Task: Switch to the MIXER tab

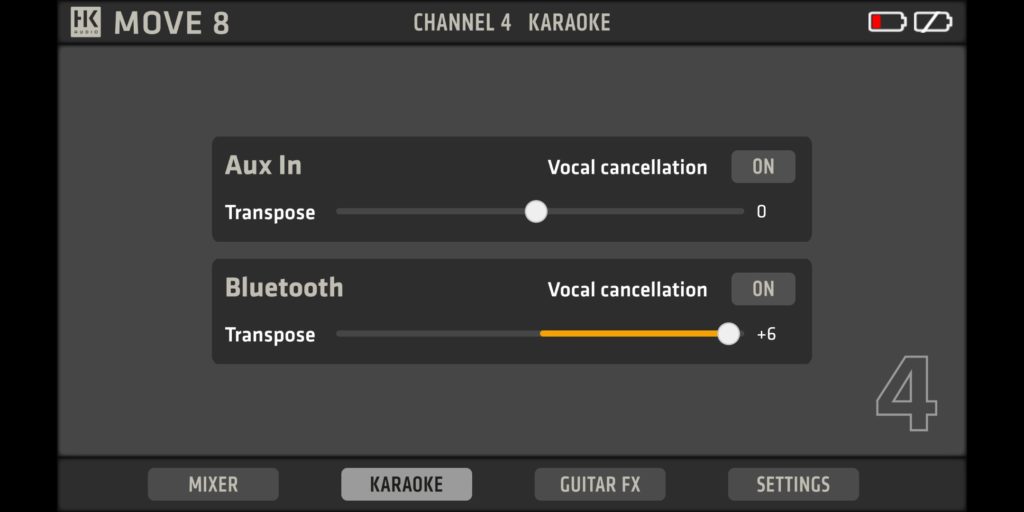Action: click(x=213, y=485)
